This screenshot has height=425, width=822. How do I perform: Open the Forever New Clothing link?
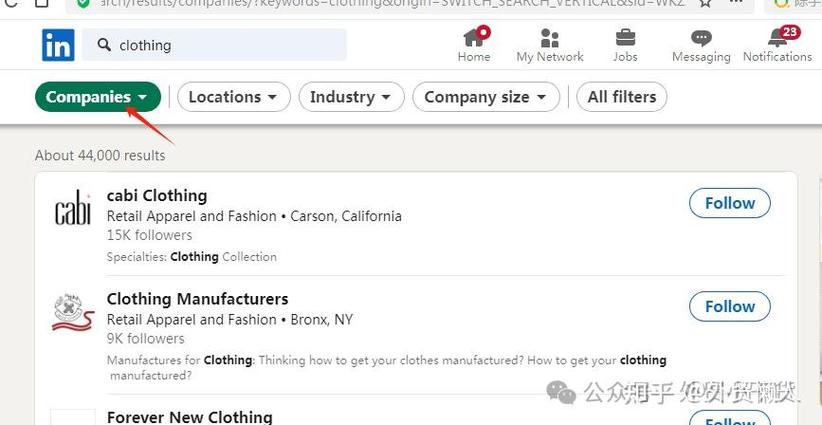189,416
